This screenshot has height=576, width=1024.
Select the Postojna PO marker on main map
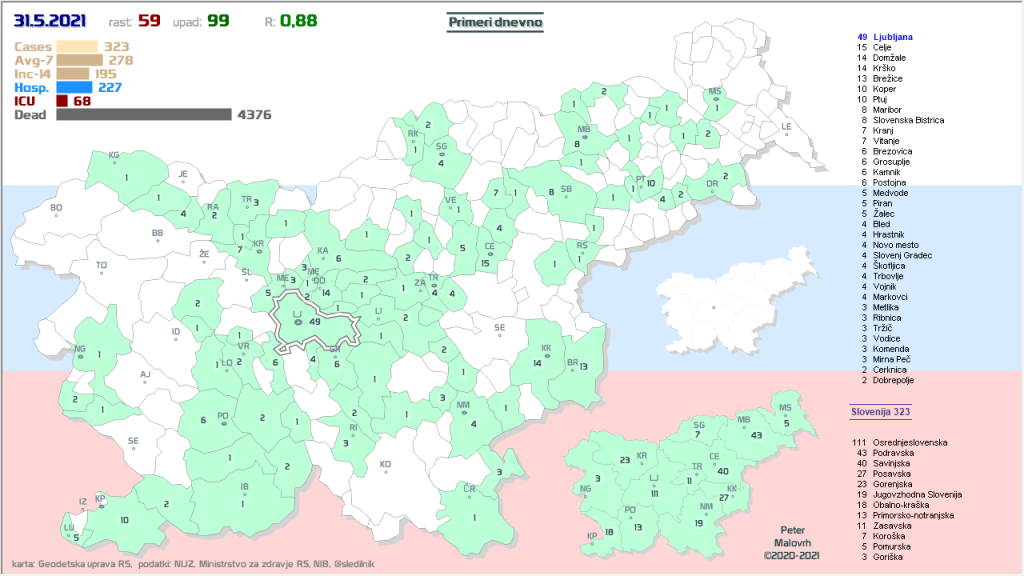(223, 420)
